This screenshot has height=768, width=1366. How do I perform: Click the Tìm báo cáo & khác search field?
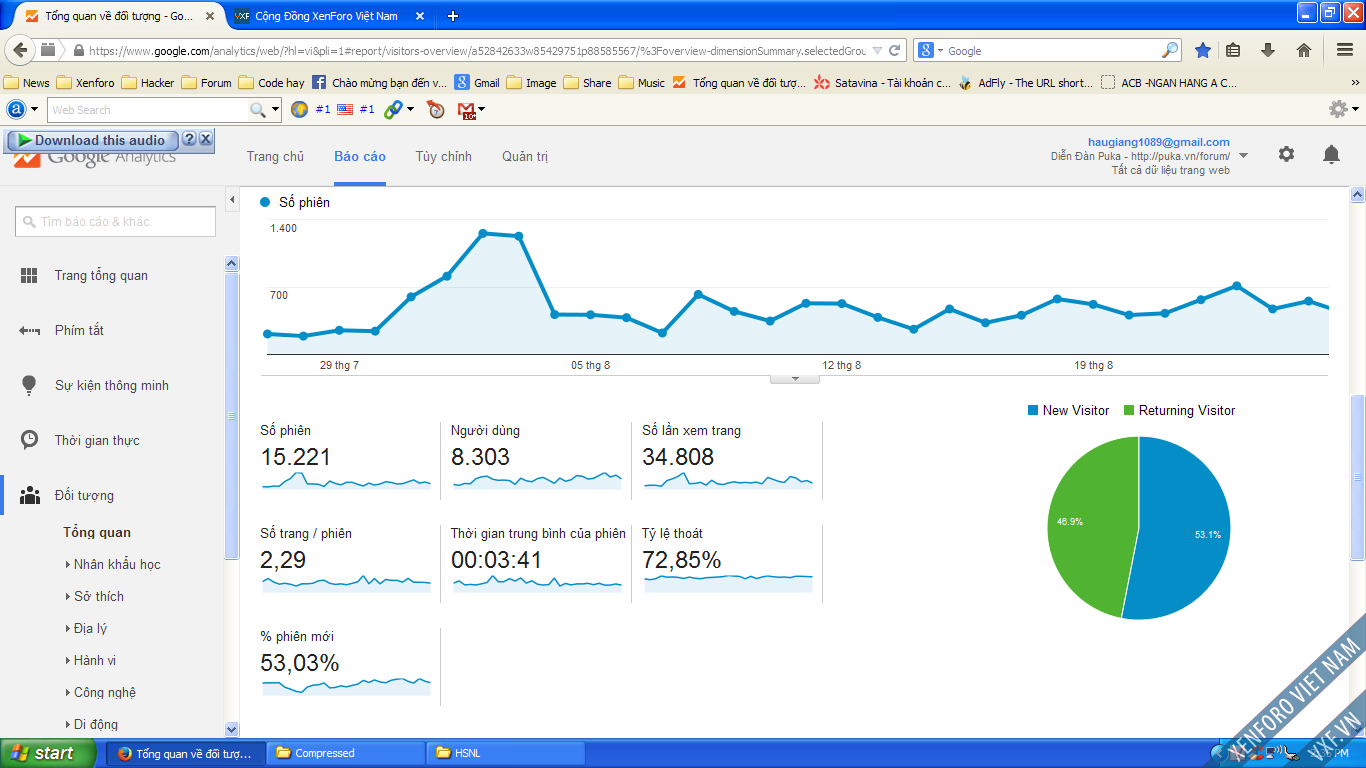click(116, 222)
